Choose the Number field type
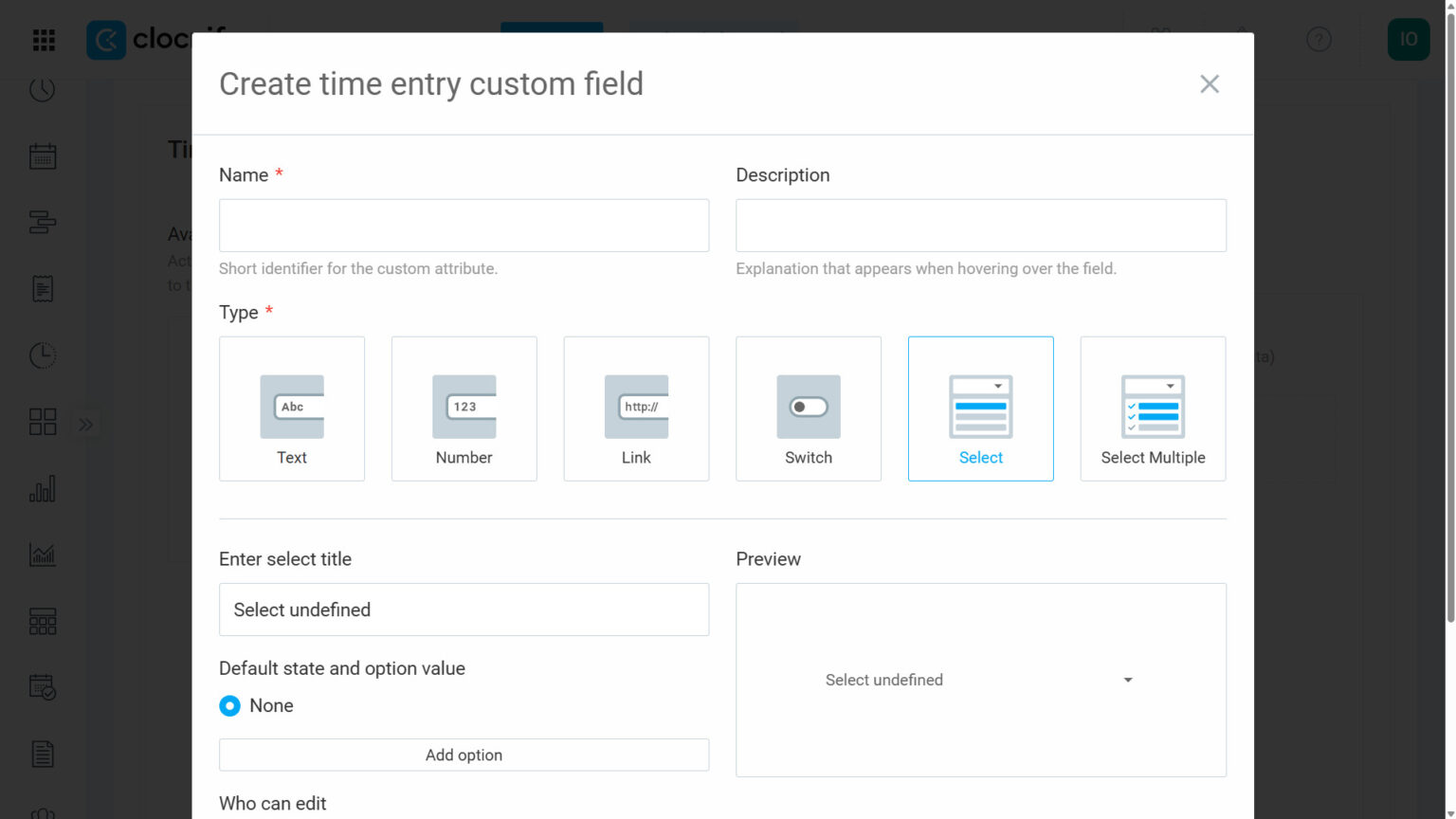The width and height of the screenshot is (1456, 819). (464, 409)
